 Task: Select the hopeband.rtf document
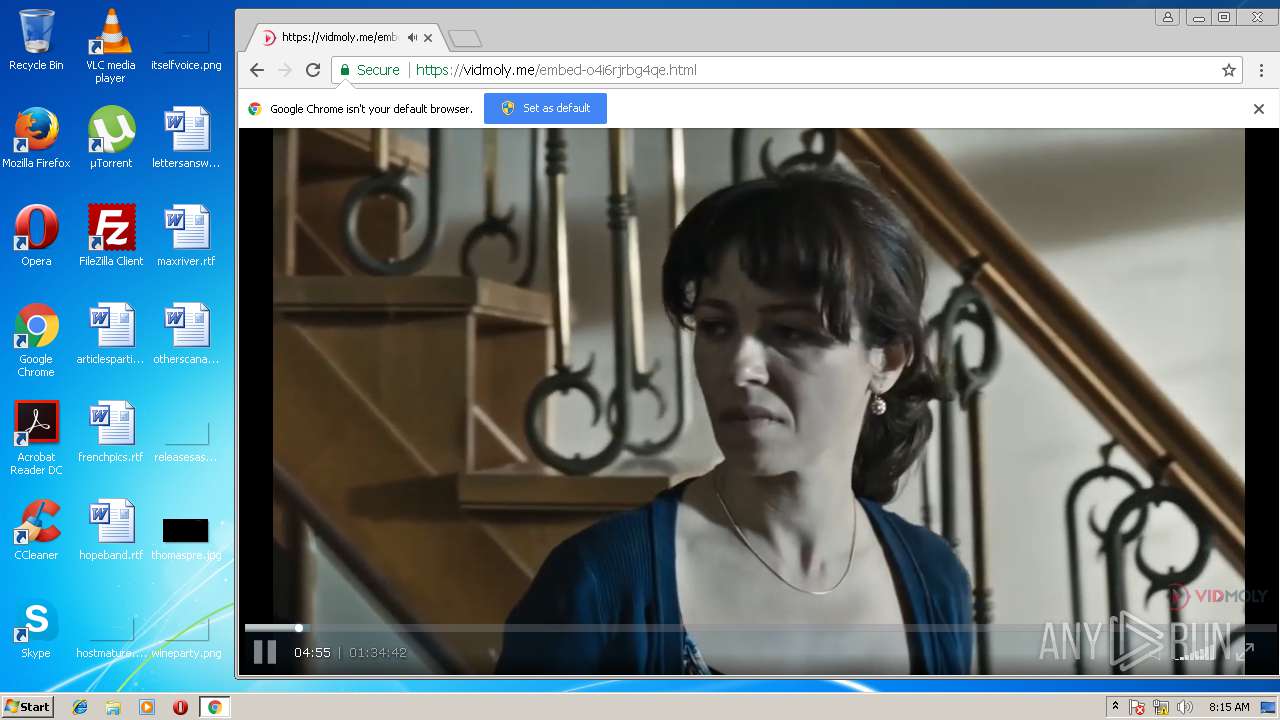110,530
